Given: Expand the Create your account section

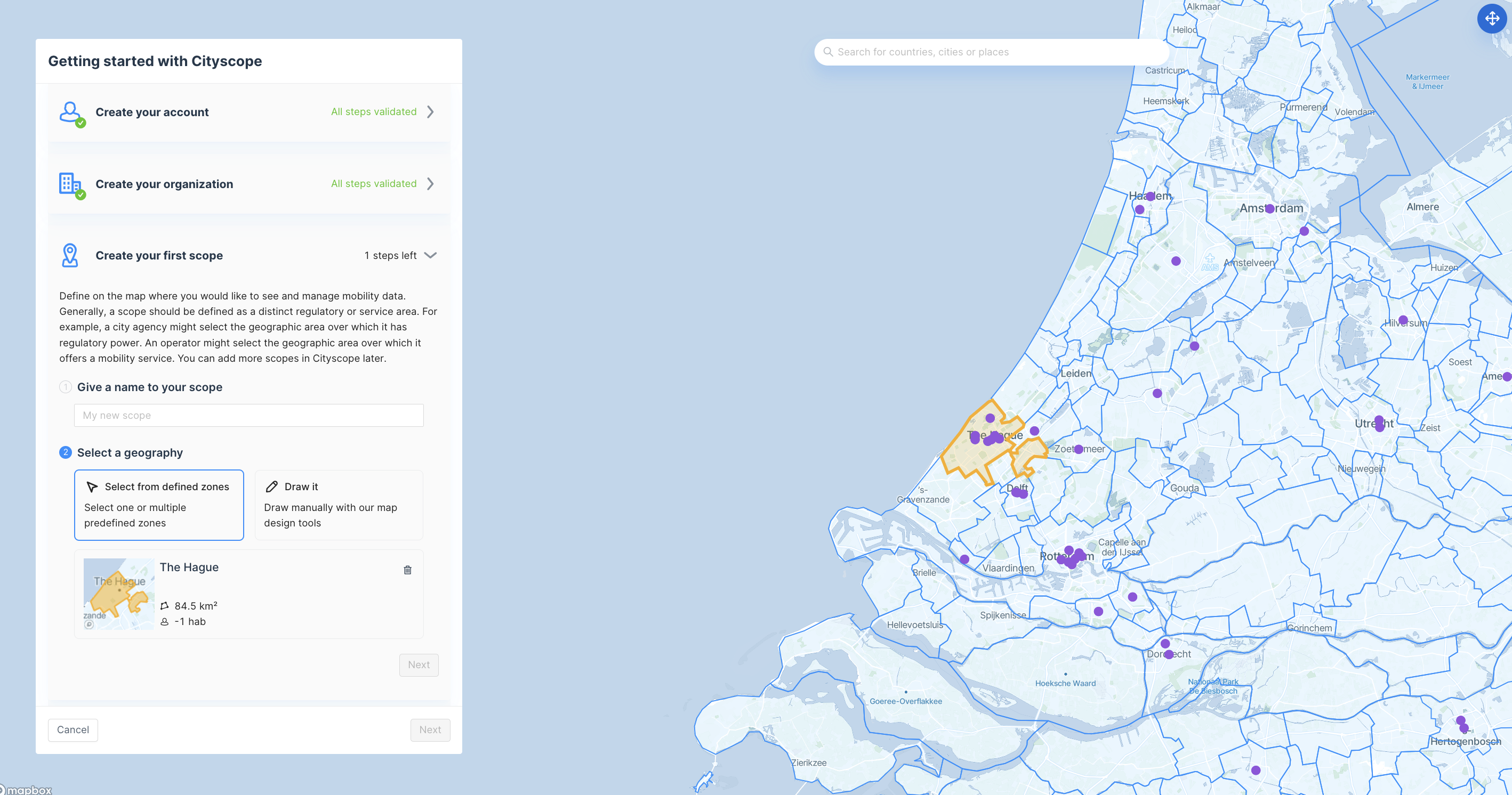Looking at the screenshot, I should (430, 111).
